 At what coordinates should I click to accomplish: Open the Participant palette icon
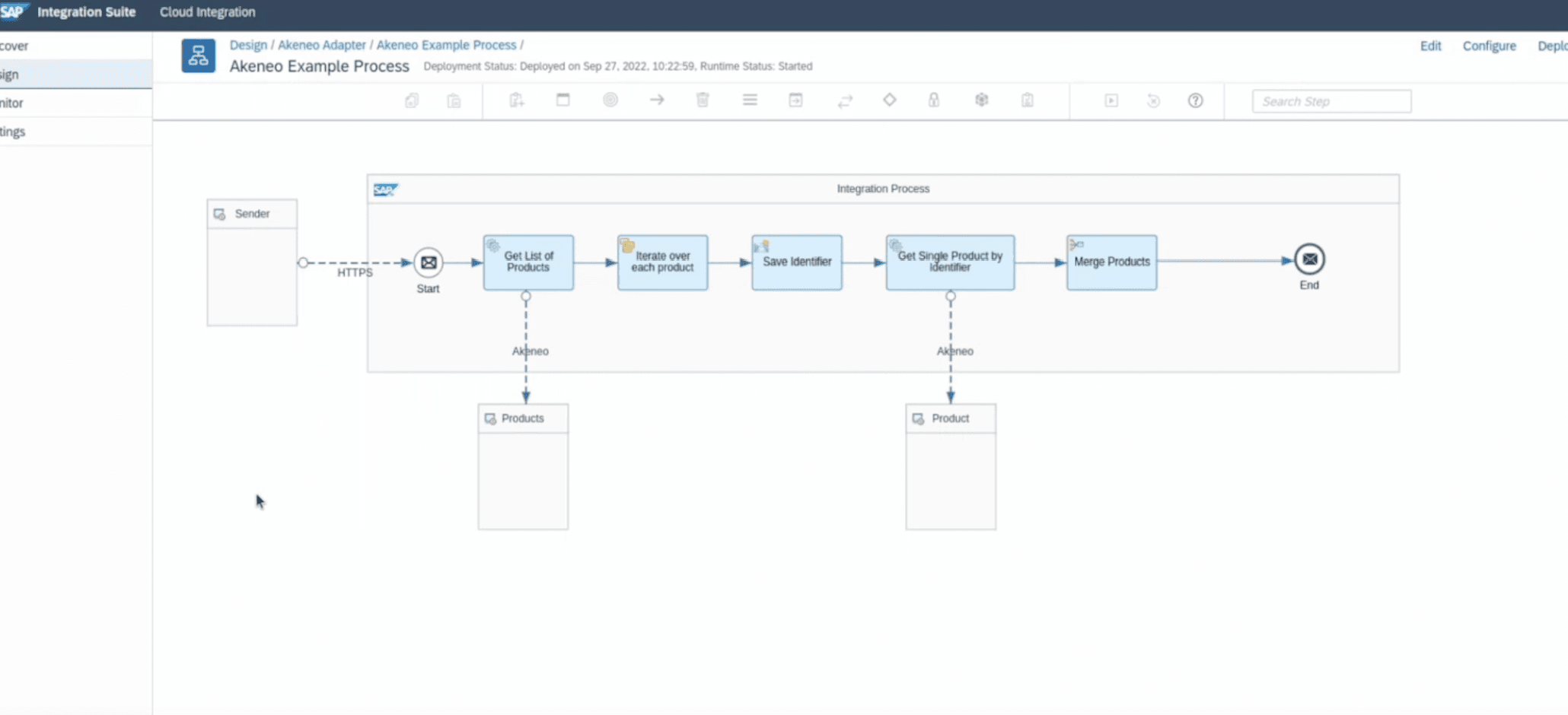[x=517, y=100]
